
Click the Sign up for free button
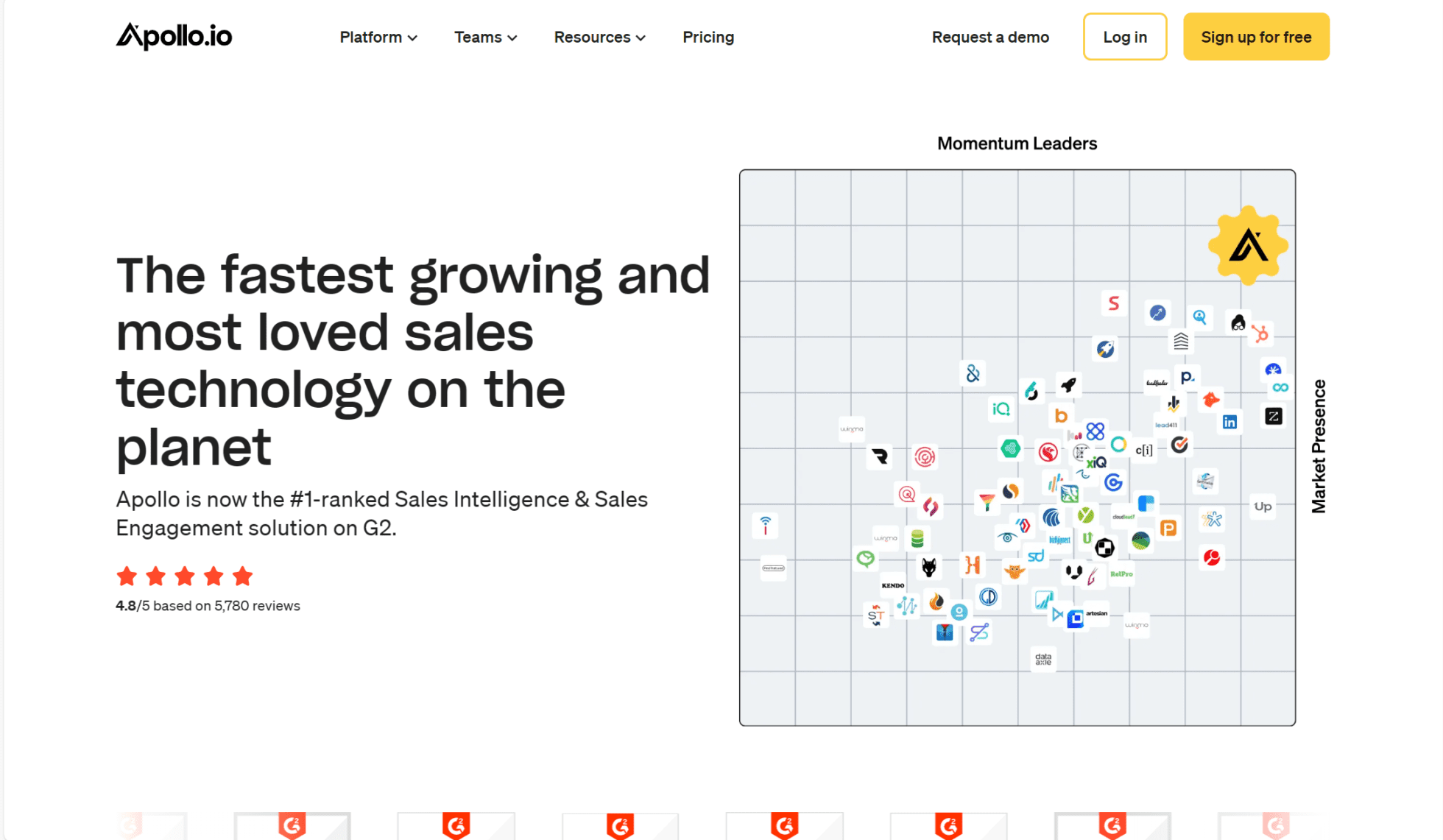pos(1255,37)
